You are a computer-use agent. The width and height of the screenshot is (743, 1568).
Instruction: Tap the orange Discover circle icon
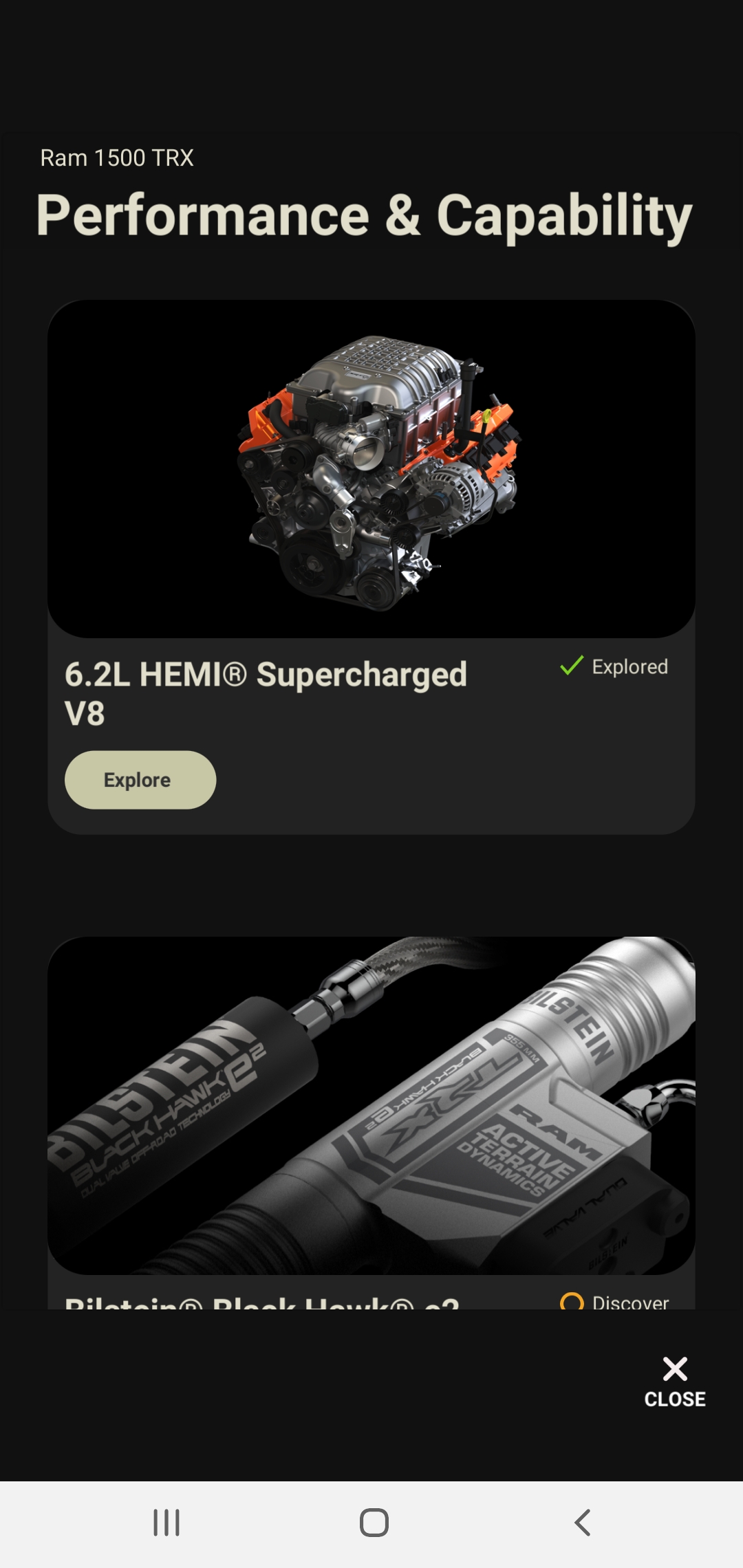[572, 1301]
